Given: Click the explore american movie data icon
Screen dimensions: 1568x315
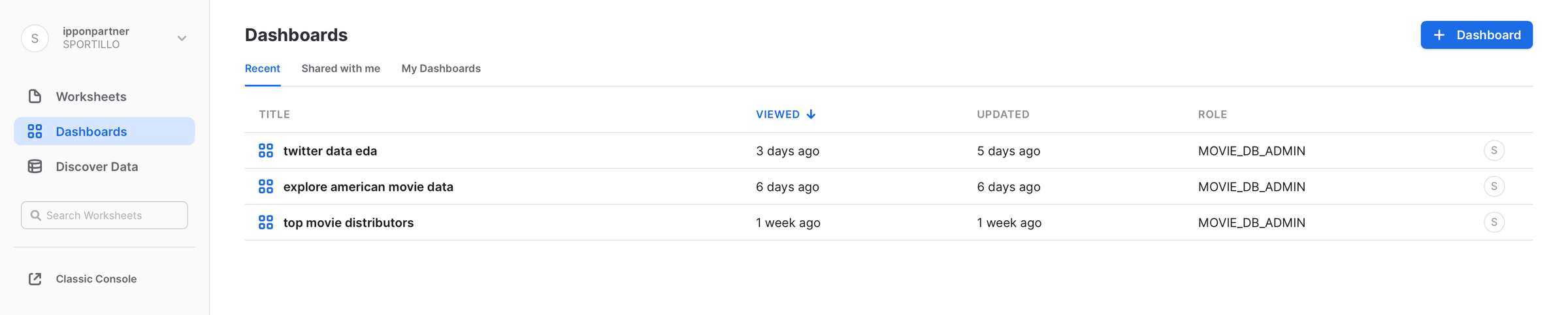Looking at the screenshot, I should pyautogui.click(x=265, y=187).
